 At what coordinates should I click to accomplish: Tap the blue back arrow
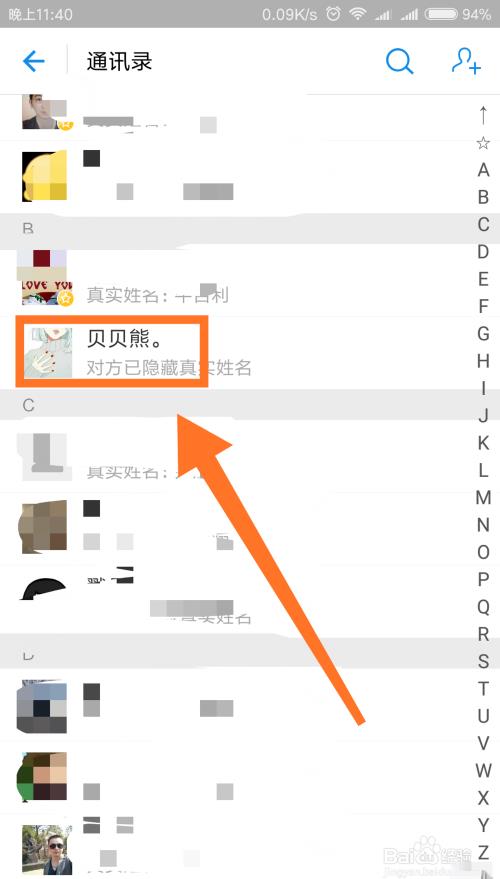tap(34, 61)
